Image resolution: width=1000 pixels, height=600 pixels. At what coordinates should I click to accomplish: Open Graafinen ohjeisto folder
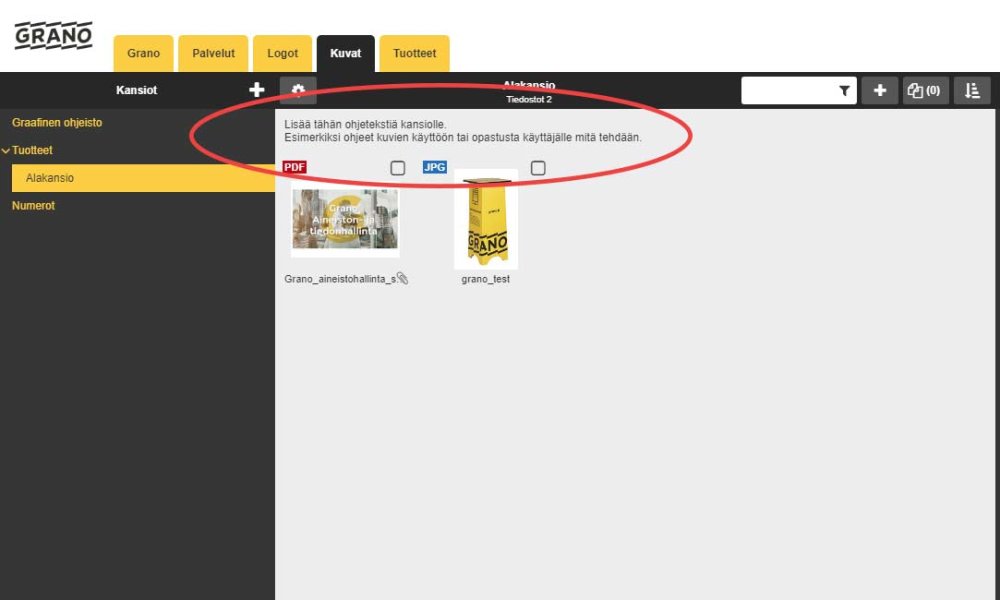pyautogui.click(x=57, y=122)
